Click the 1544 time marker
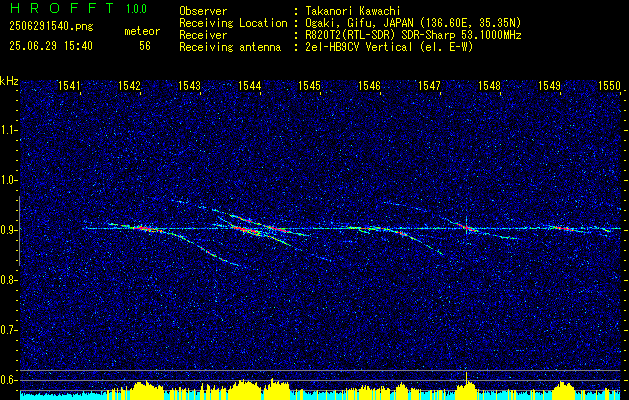 pos(250,85)
